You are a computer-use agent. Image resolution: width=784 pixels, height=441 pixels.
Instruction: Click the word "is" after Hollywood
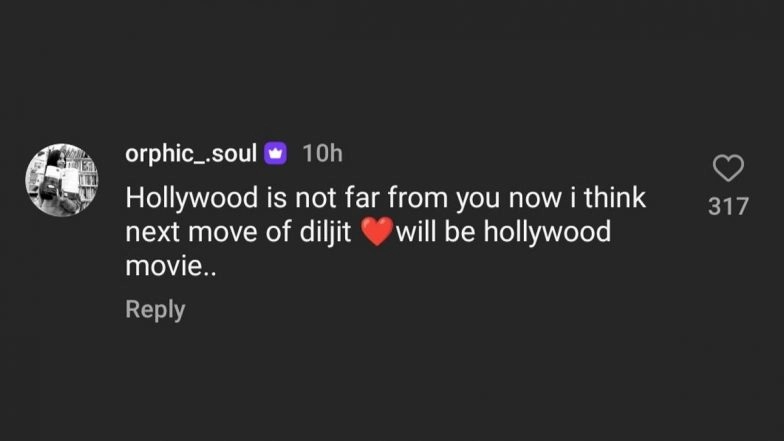[280, 198]
